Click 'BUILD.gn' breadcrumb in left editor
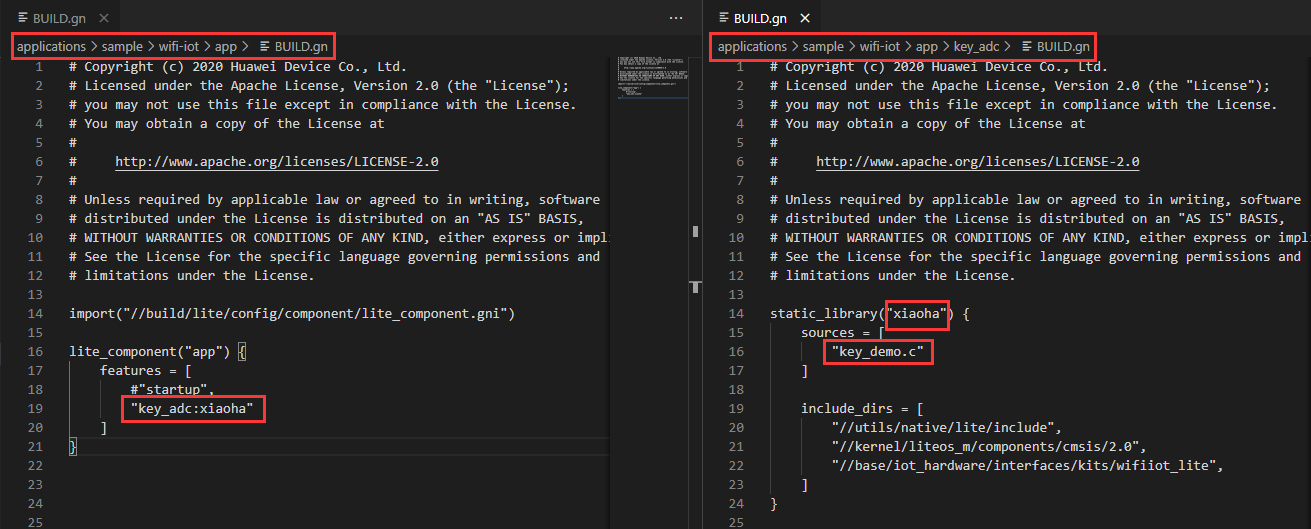The height and width of the screenshot is (529, 1311). [301, 46]
